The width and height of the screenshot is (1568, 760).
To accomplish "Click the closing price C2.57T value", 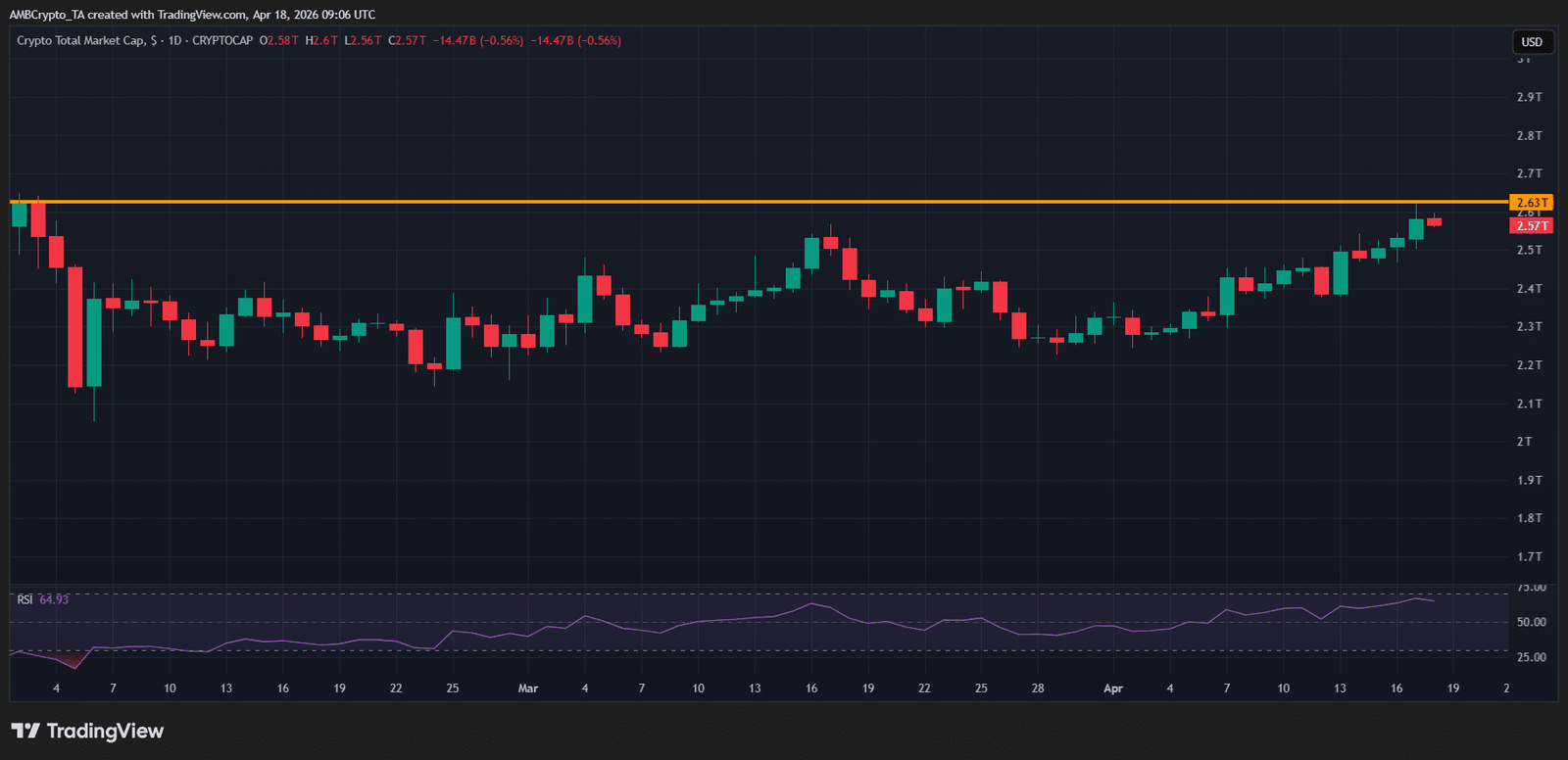I will [408, 41].
